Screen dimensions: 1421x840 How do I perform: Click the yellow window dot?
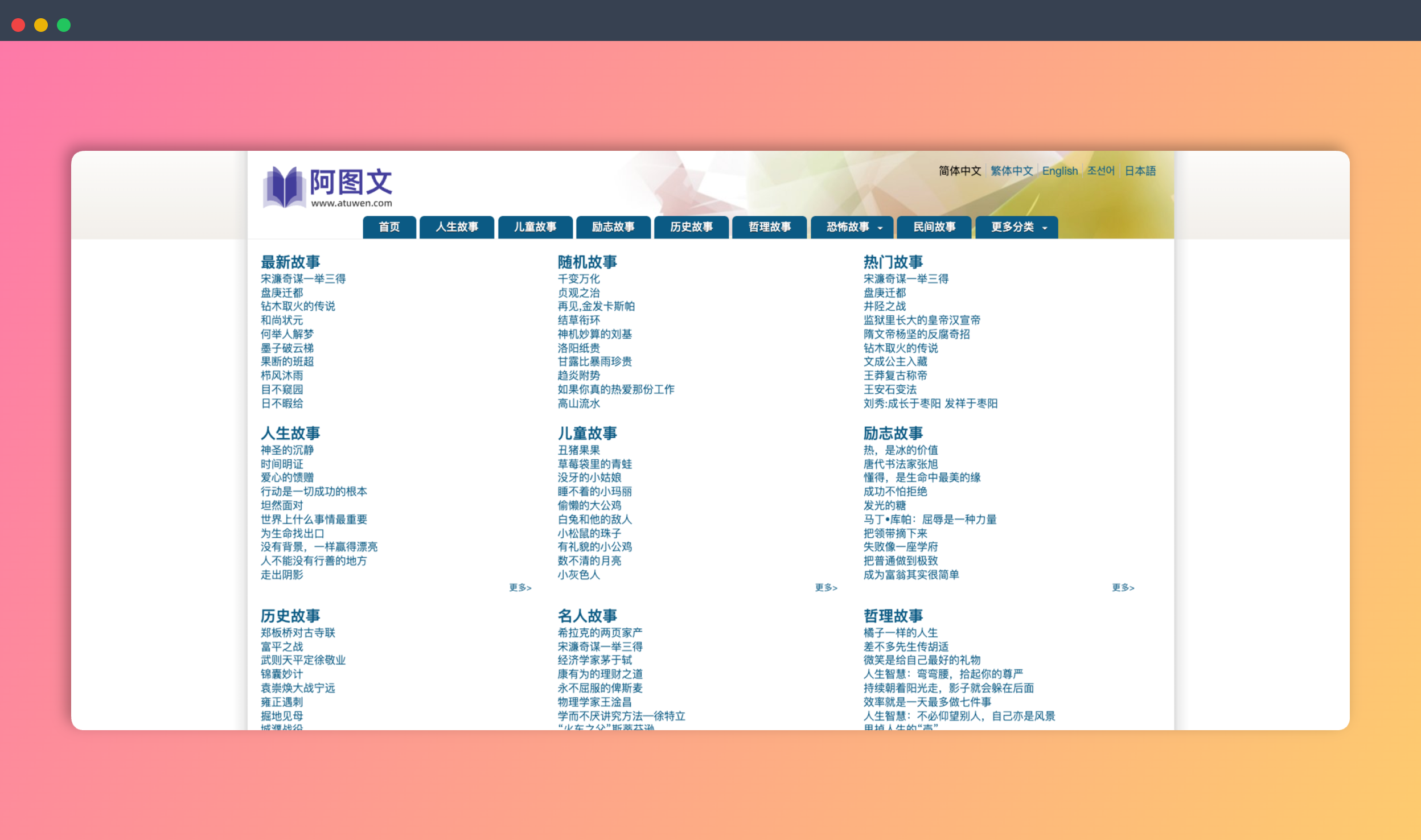pyautogui.click(x=41, y=25)
